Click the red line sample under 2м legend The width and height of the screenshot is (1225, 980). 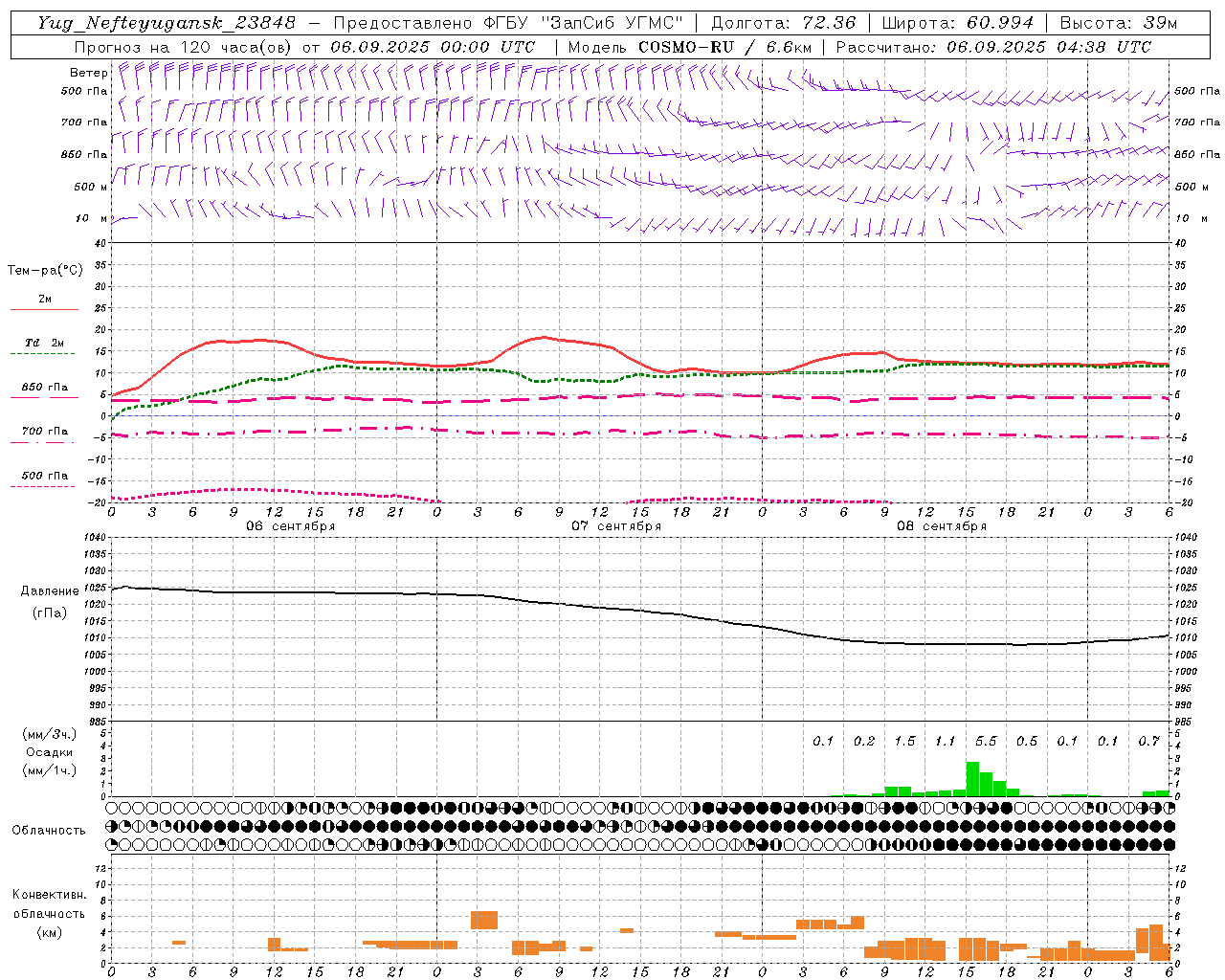point(44,310)
